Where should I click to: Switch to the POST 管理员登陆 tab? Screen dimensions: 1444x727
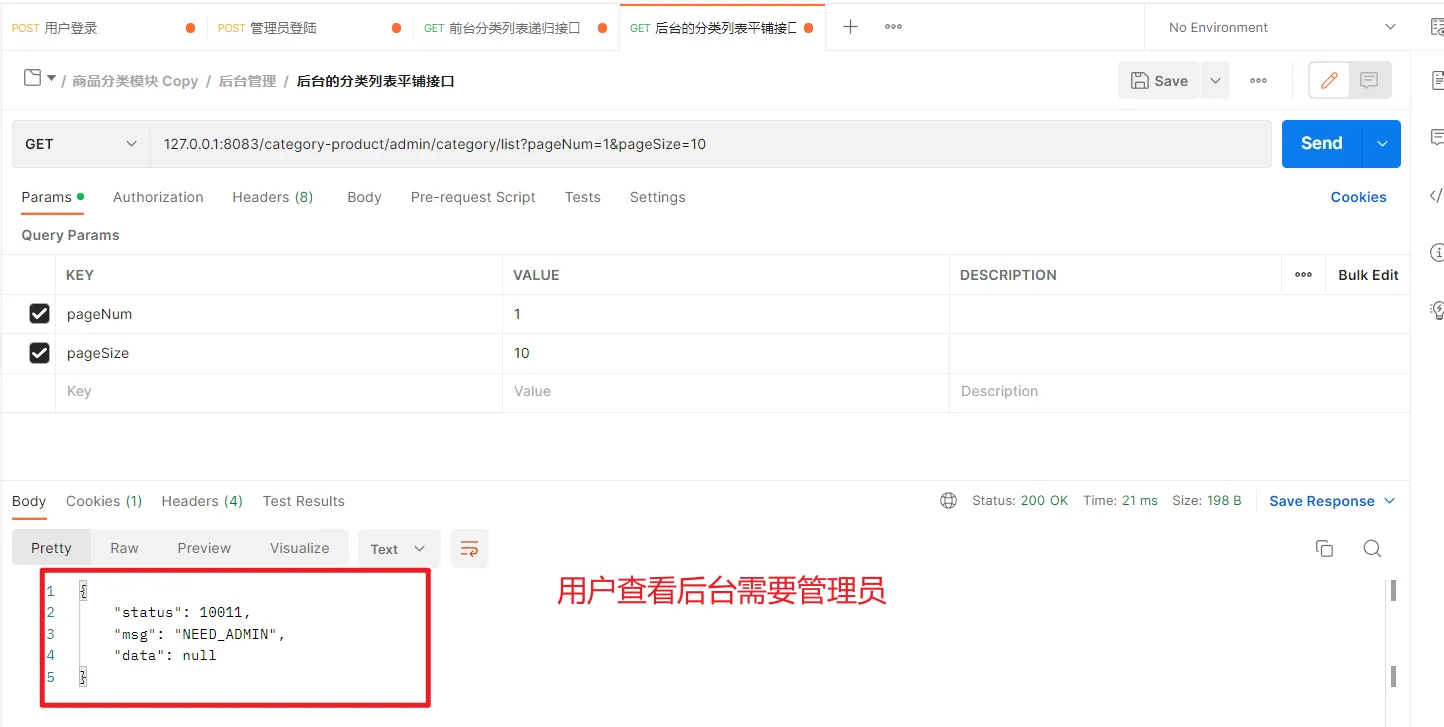pyautogui.click(x=310, y=27)
